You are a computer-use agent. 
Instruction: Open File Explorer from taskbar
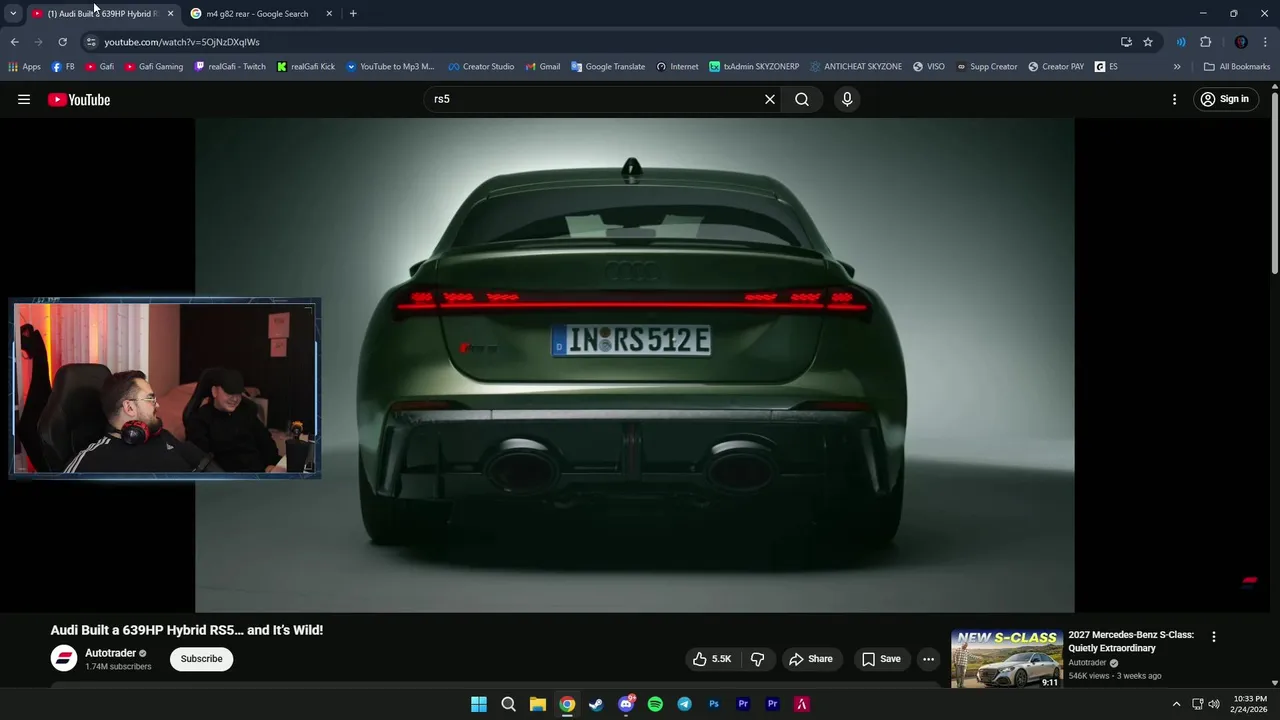point(538,704)
